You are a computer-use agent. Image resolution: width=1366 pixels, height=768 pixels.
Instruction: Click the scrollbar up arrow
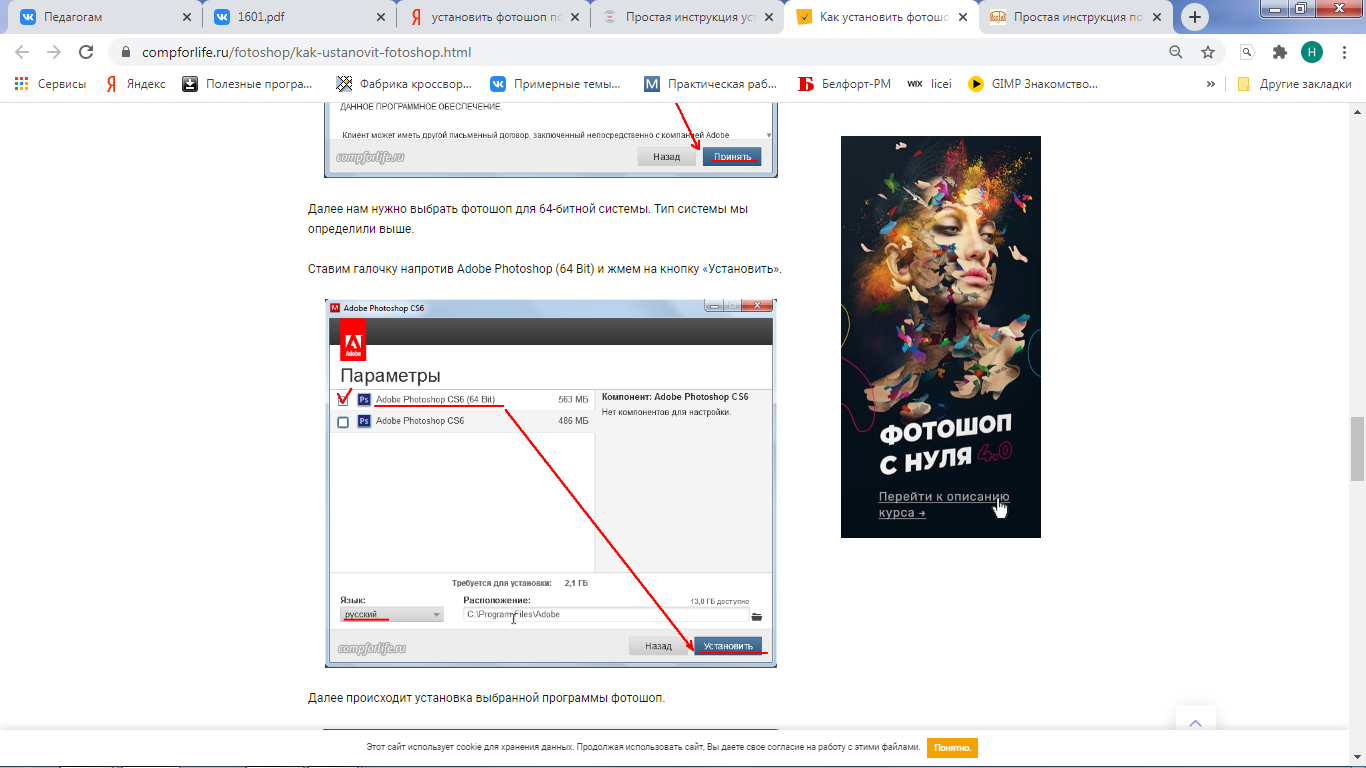click(1357, 109)
